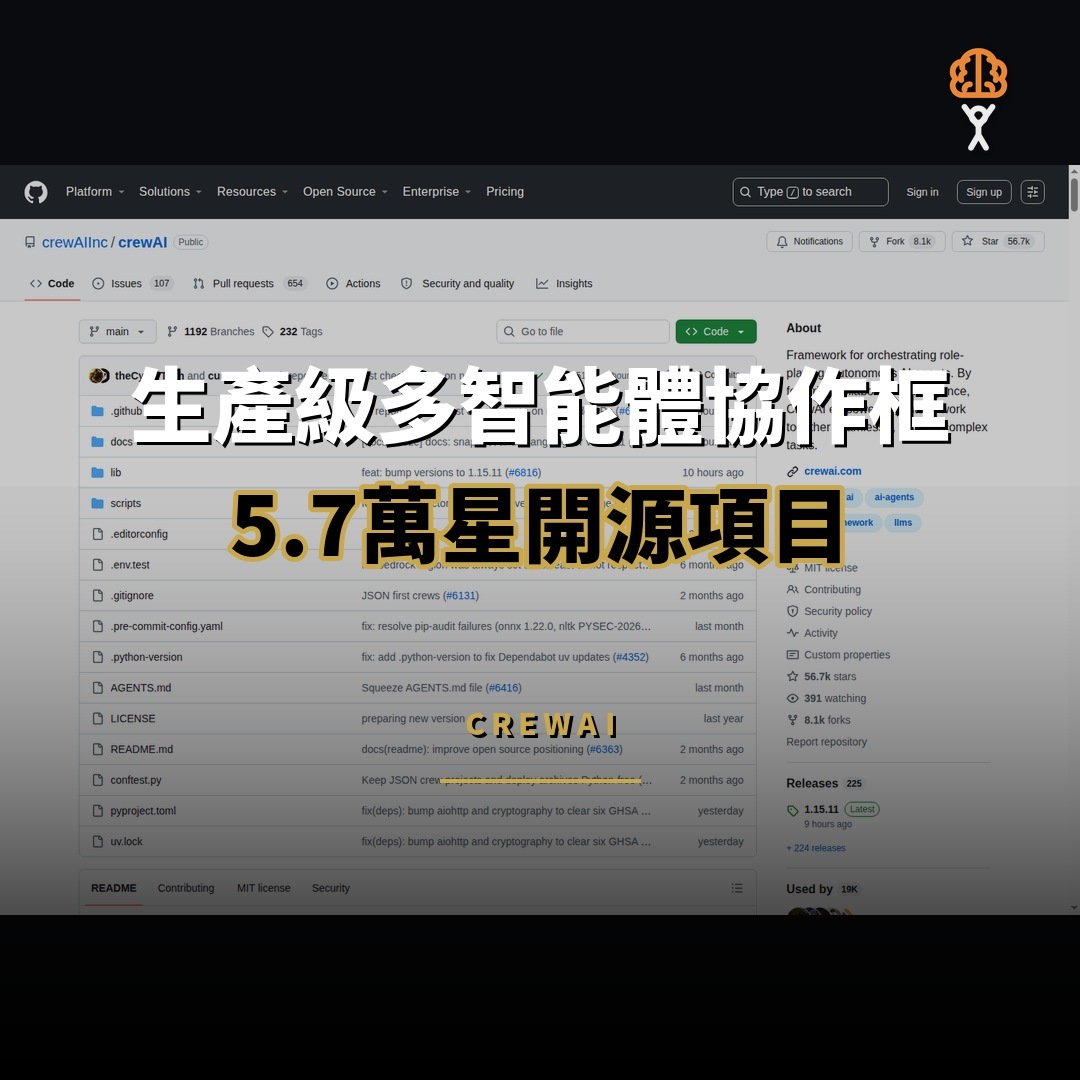This screenshot has width=1080, height=1080.
Task: Expand the Solutions menu
Action: [170, 192]
